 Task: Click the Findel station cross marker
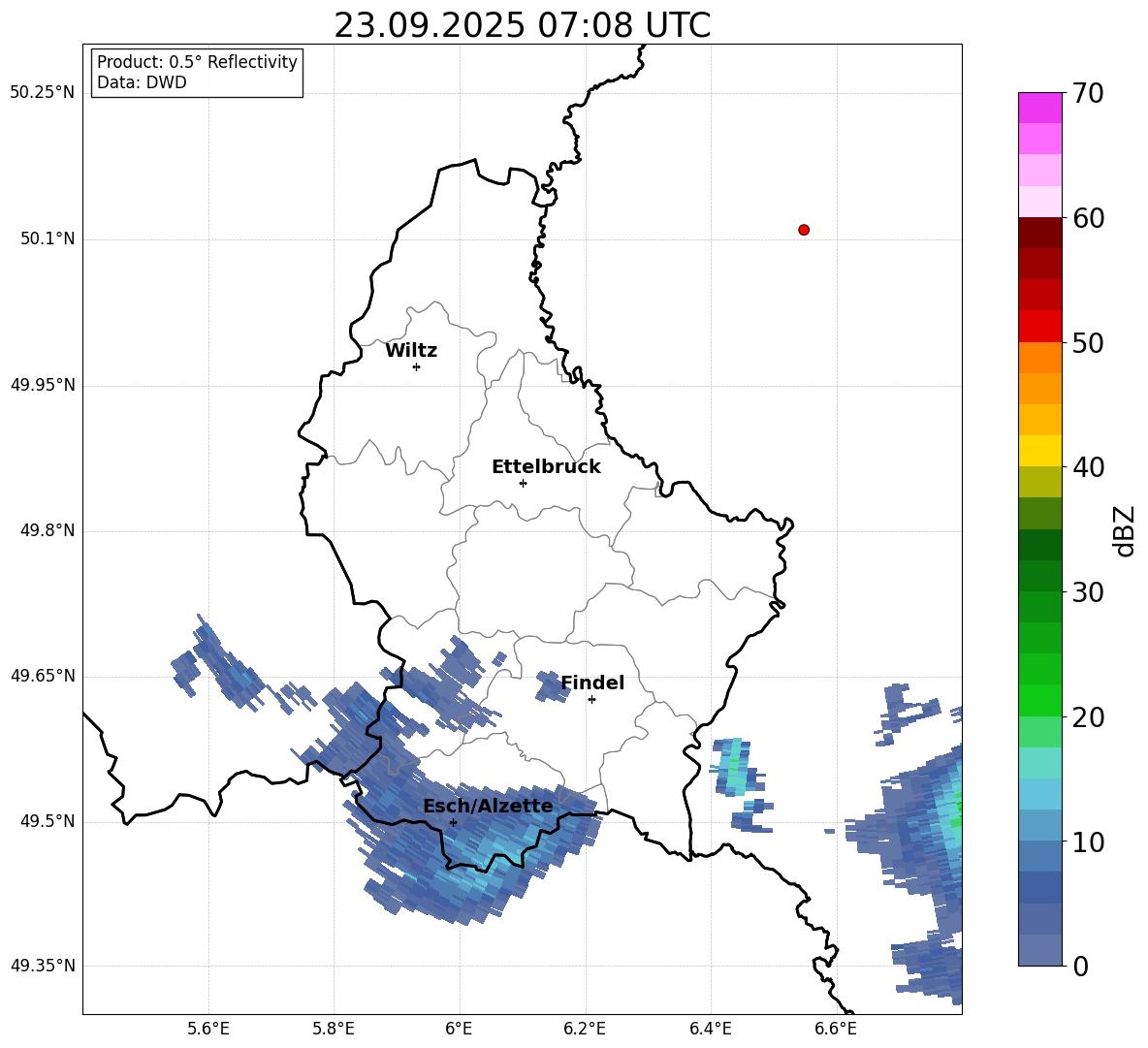[591, 700]
